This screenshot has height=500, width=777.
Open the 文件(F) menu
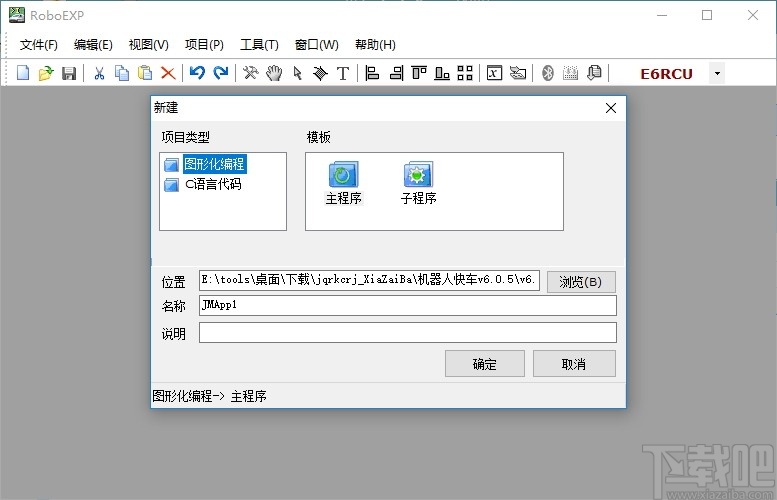[39, 45]
